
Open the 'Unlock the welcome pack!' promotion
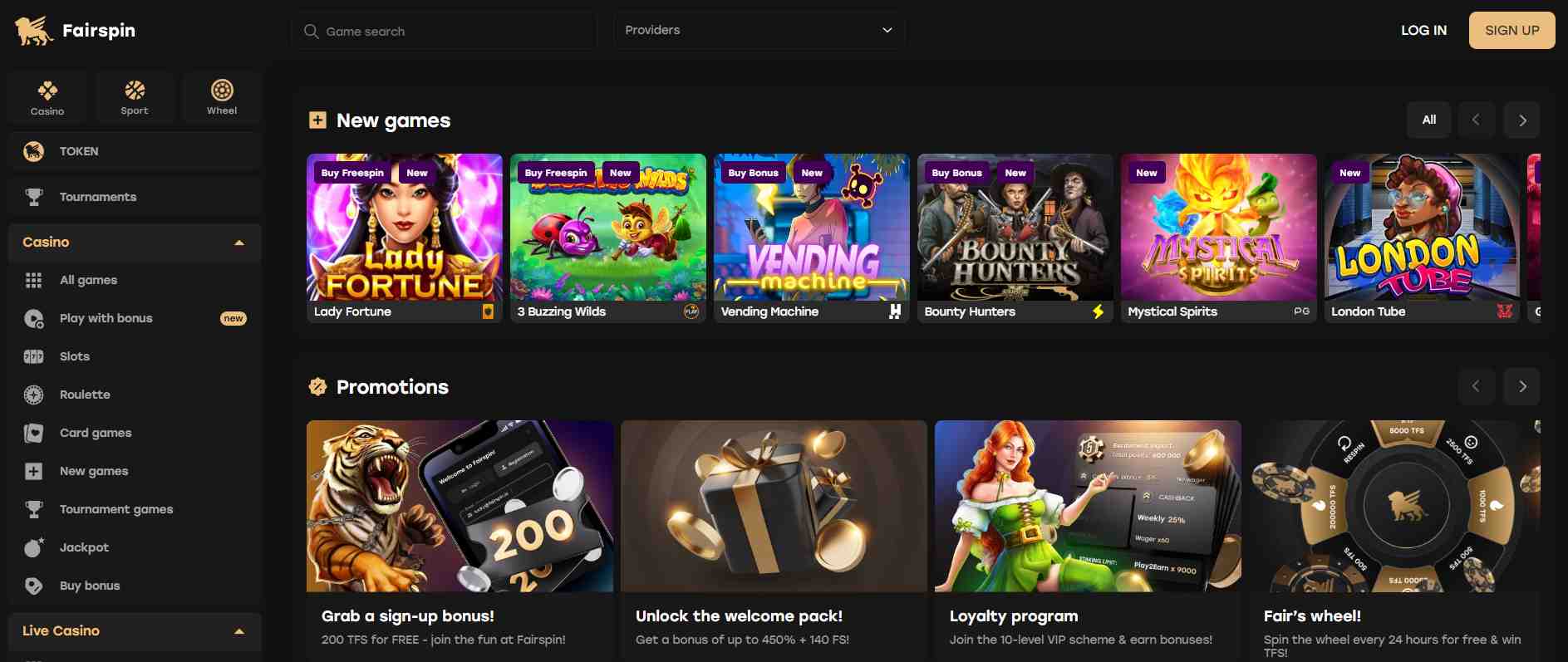(774, 540)
